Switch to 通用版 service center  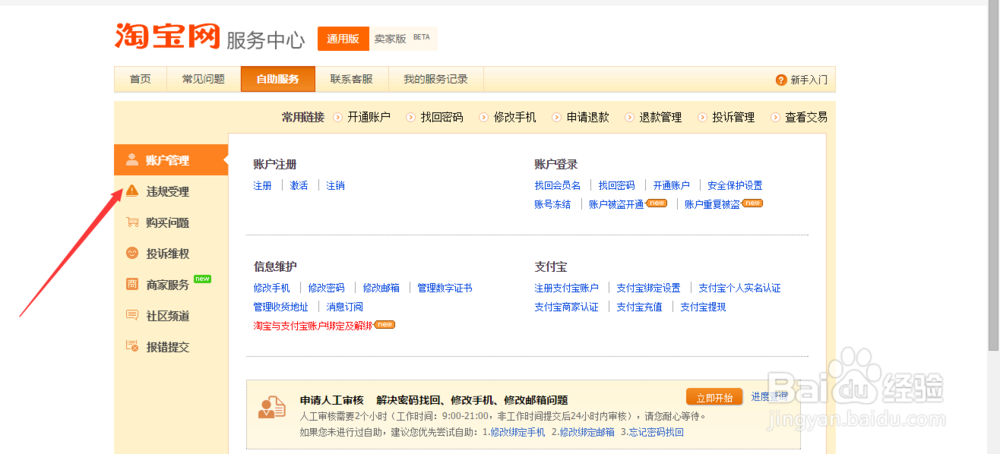click(x=343, y=38)
